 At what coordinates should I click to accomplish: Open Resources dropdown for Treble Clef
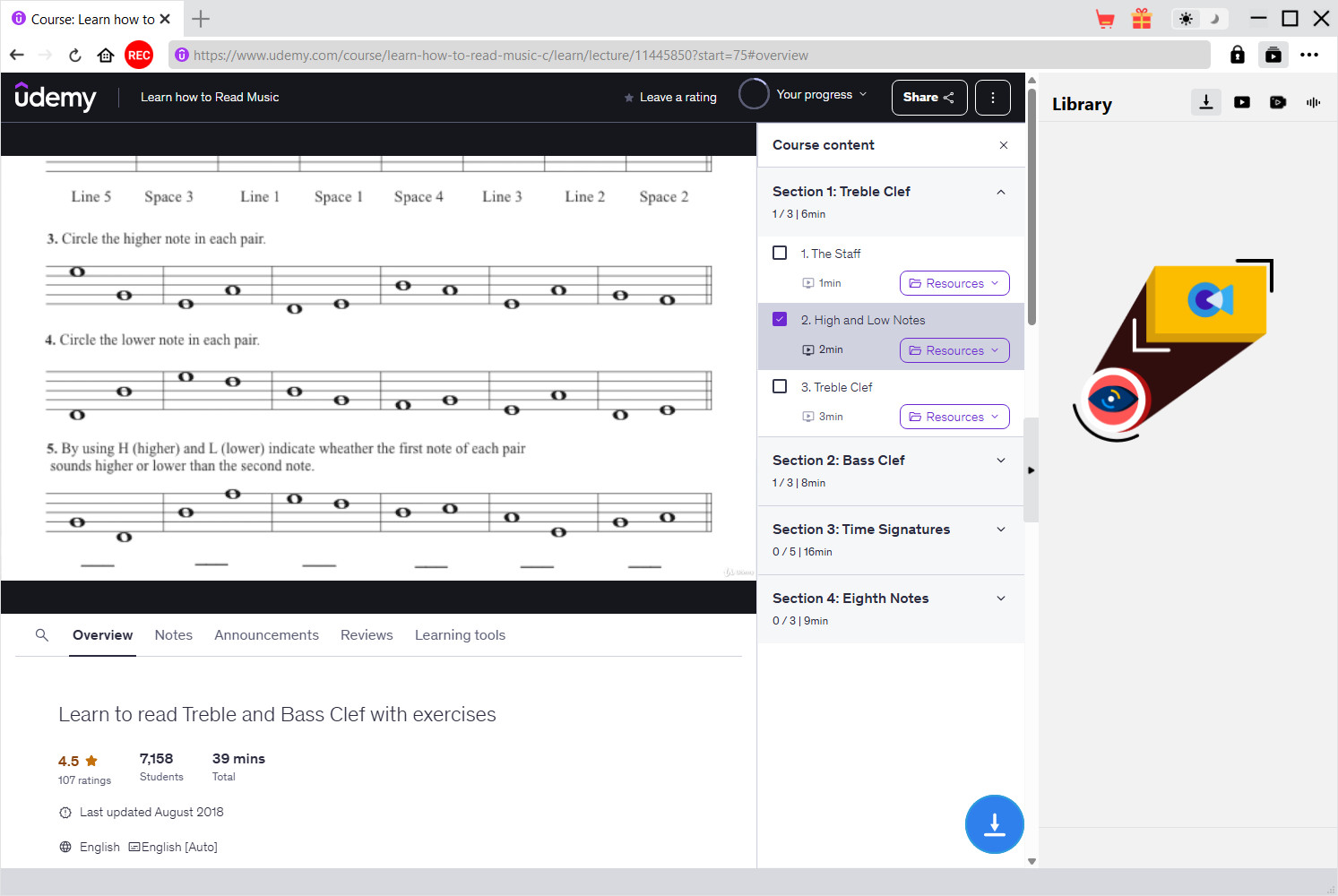(954, 417)
